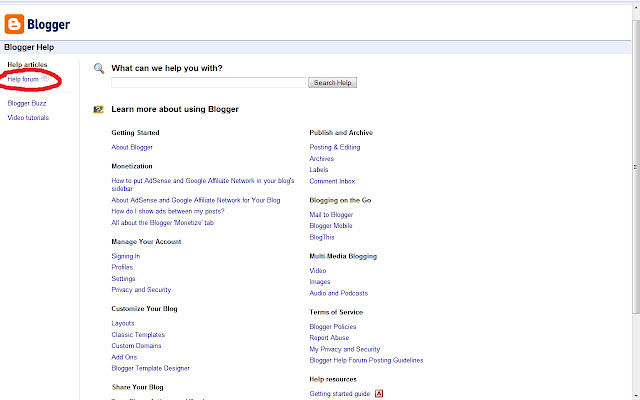The height and width of the screenshot is (400, 640).
Task: Open All about the Blogger Monetize tab link
Action: (162, 222)
